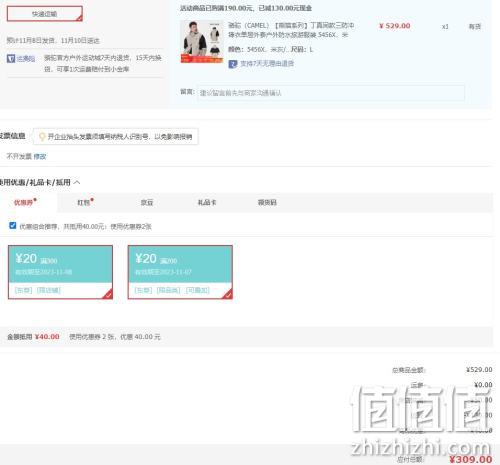Click the red corner mark on 快递运输
Screen dimensions: 500x465
click(x=79, y=18)
